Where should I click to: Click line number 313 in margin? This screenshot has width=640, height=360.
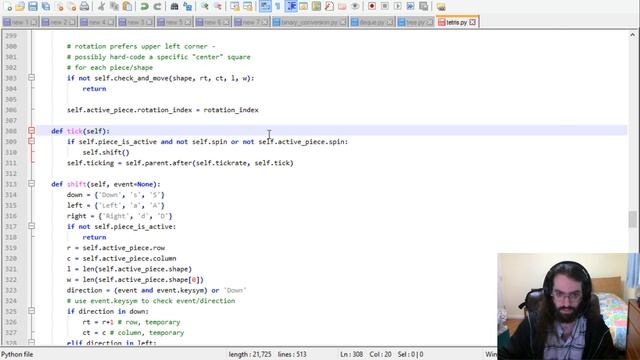pyautogui.click(x=11, y=184)
